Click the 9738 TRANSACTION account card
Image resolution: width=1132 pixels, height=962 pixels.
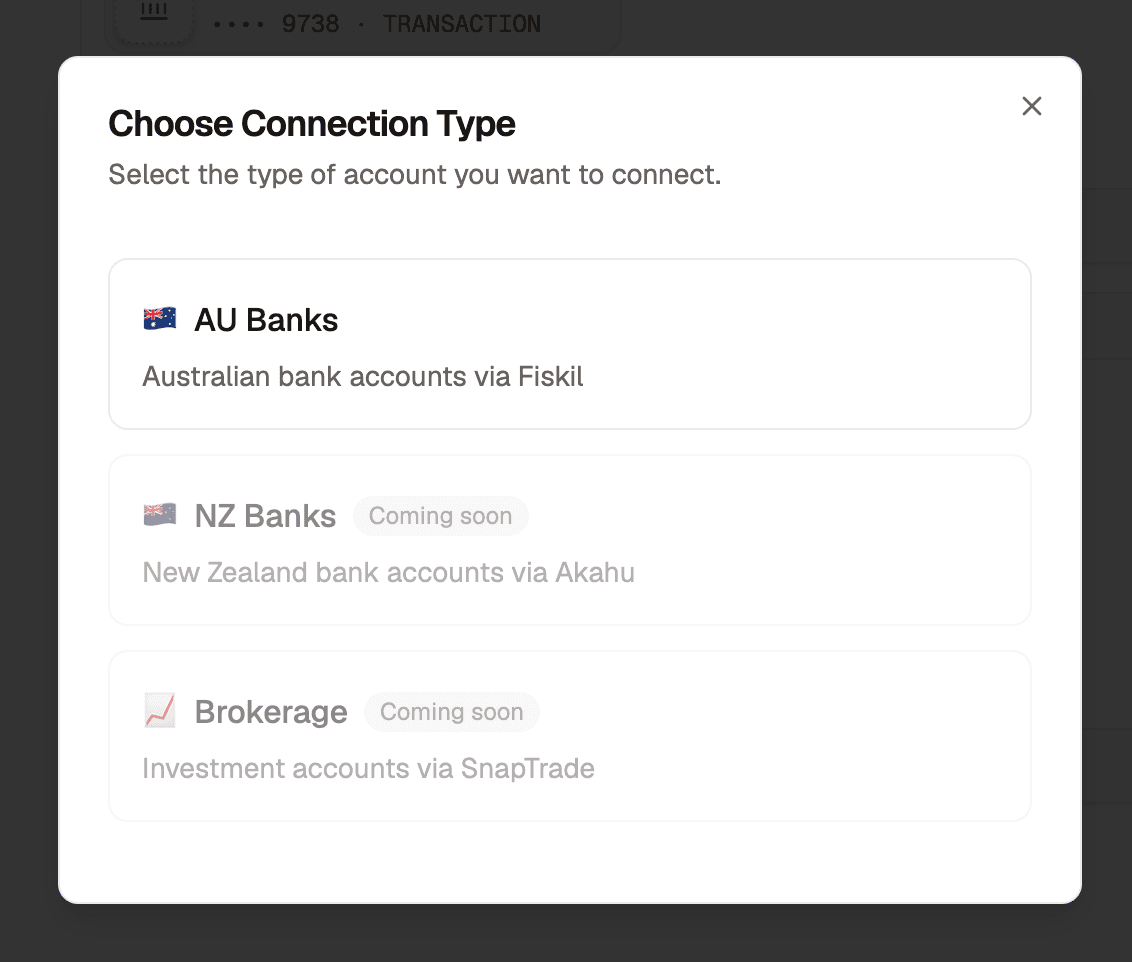pyautogui.click(x=363, y=22)
